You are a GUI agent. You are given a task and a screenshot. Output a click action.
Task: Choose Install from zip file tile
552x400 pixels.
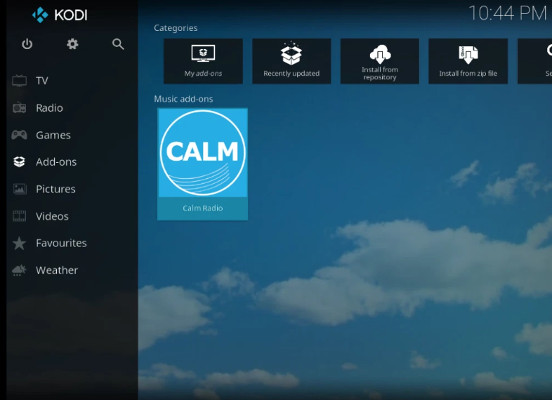point(468,61)
